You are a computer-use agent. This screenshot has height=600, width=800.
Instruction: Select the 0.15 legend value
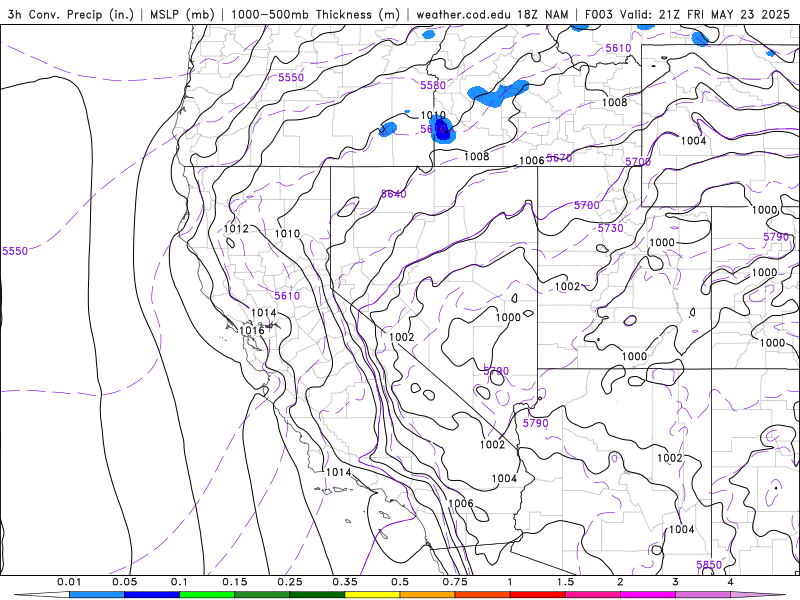(235, 582)
